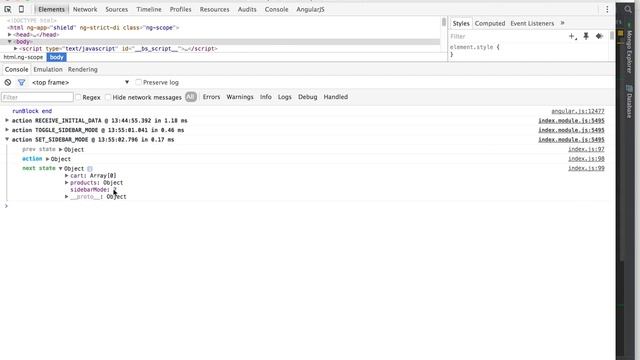Expand action Object arrow
Viewport: 640px width, 360px height.
(x=47, y=159)
